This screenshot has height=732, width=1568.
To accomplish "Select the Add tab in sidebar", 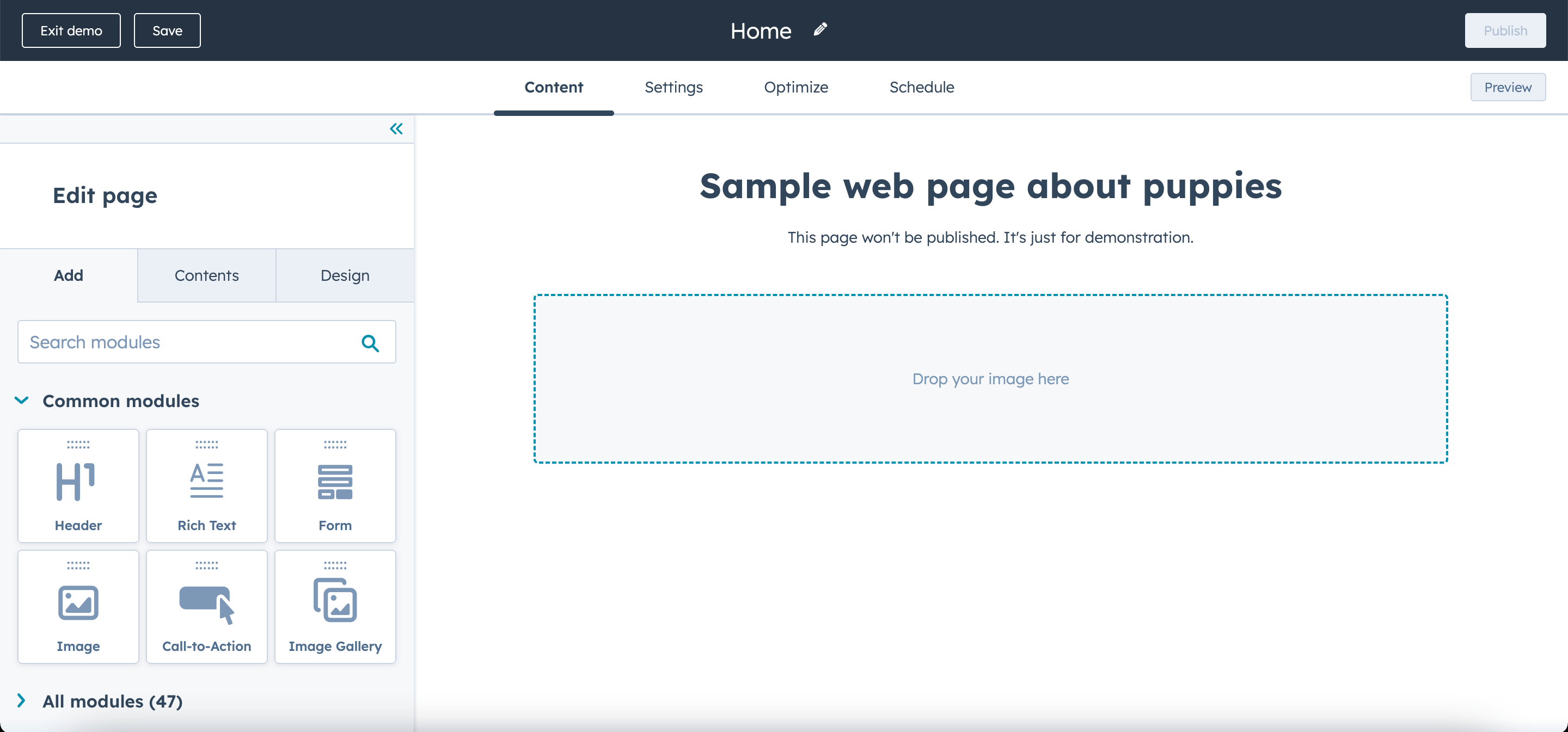I will pyautogui.click(x=68, y=275).
